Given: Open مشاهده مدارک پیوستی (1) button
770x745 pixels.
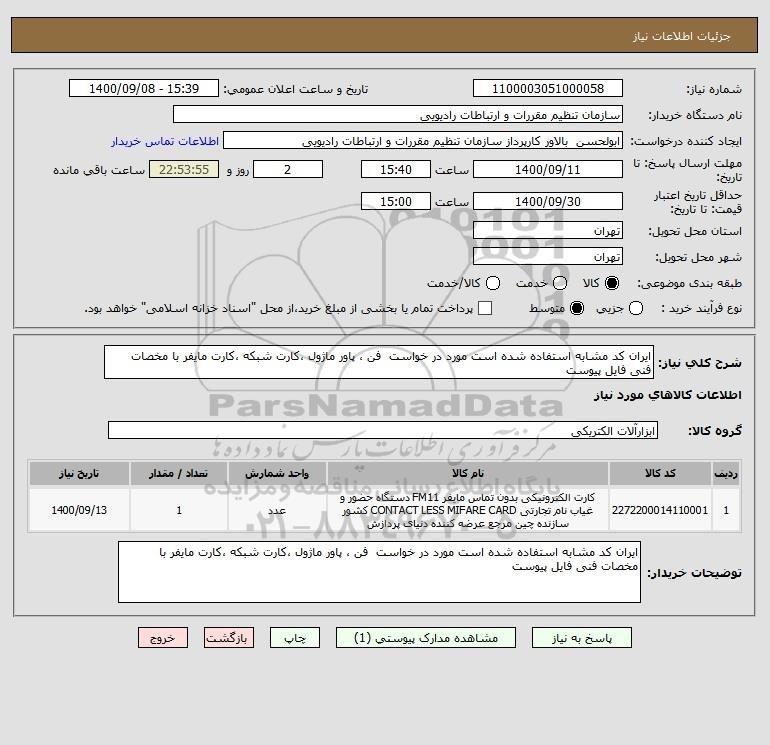Looking at the screenshot, I should click(426, 638).
